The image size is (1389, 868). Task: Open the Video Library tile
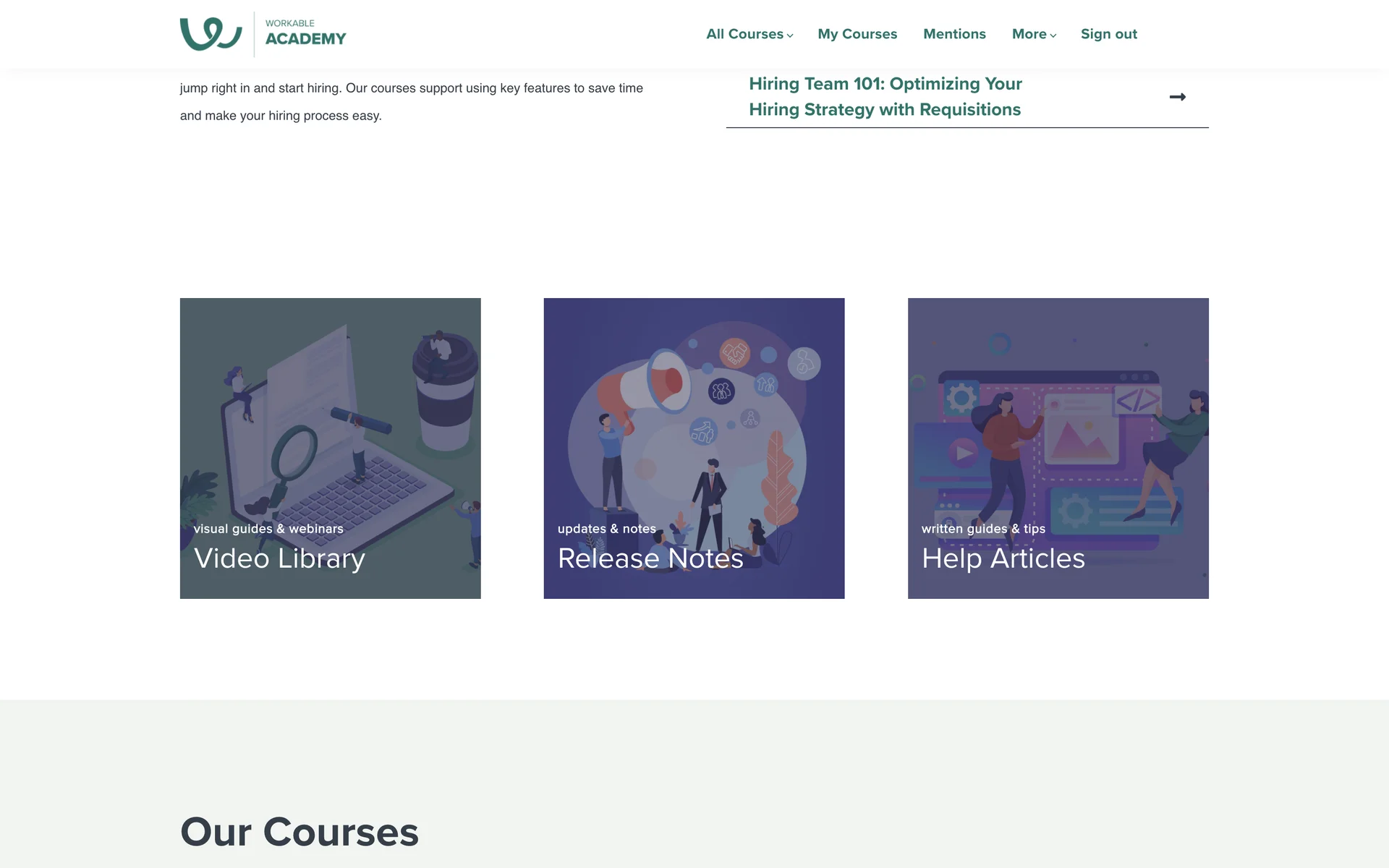330,448
